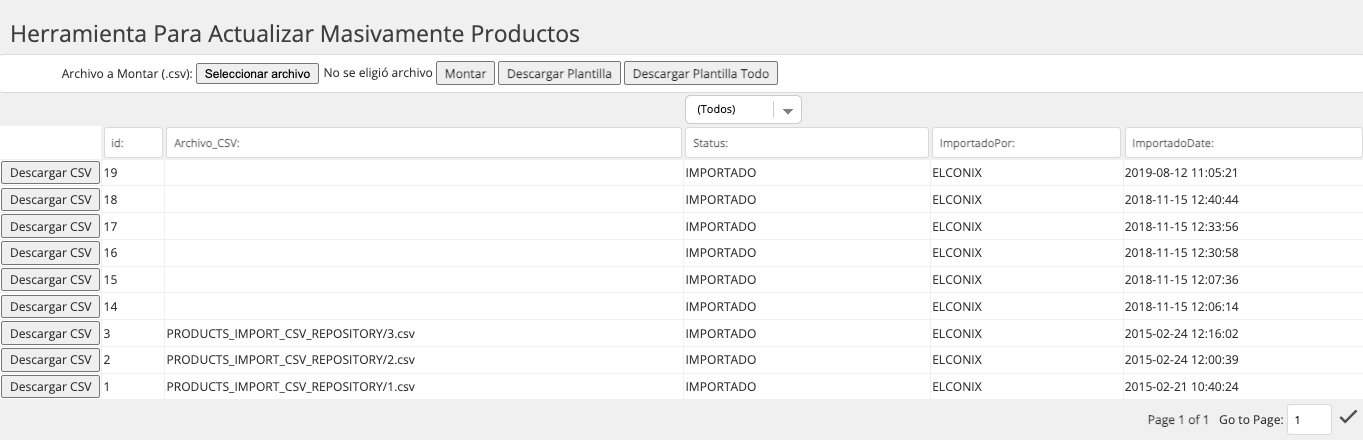1363x440 pixels.
Task: Select date 2018-11-15 12:07:36
Action: (x=1182, y=280)
